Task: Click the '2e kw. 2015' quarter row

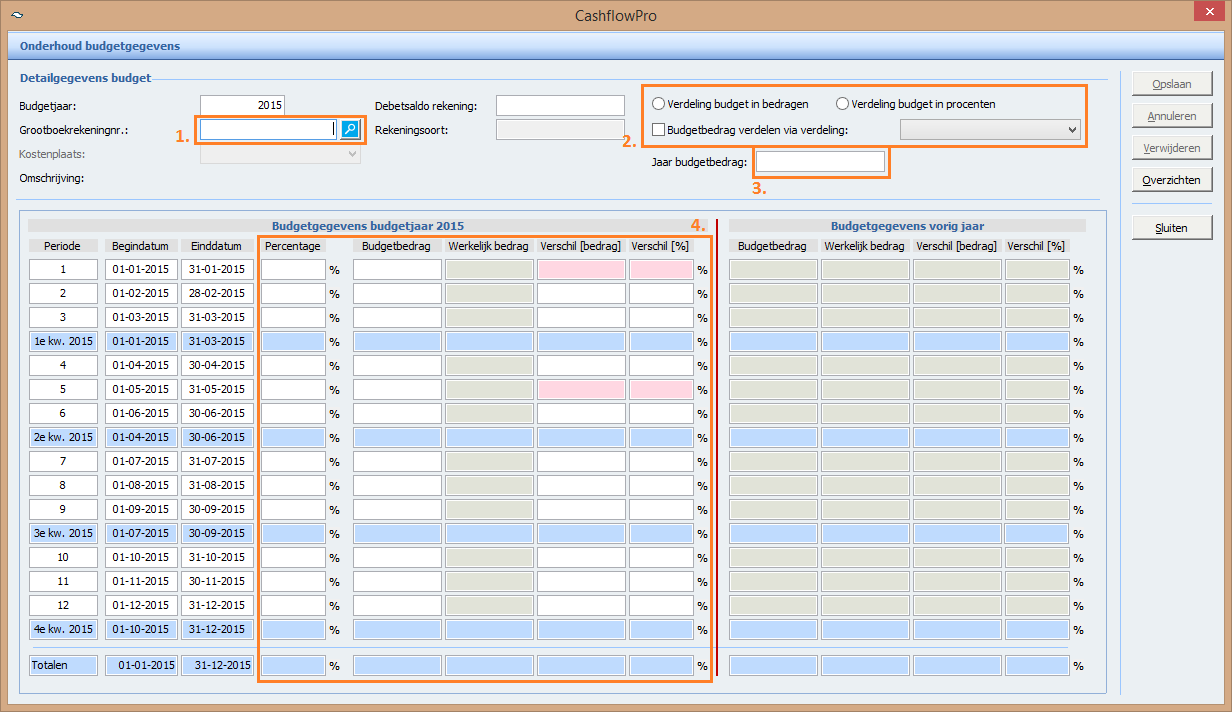Action: [x=63, y=437]
